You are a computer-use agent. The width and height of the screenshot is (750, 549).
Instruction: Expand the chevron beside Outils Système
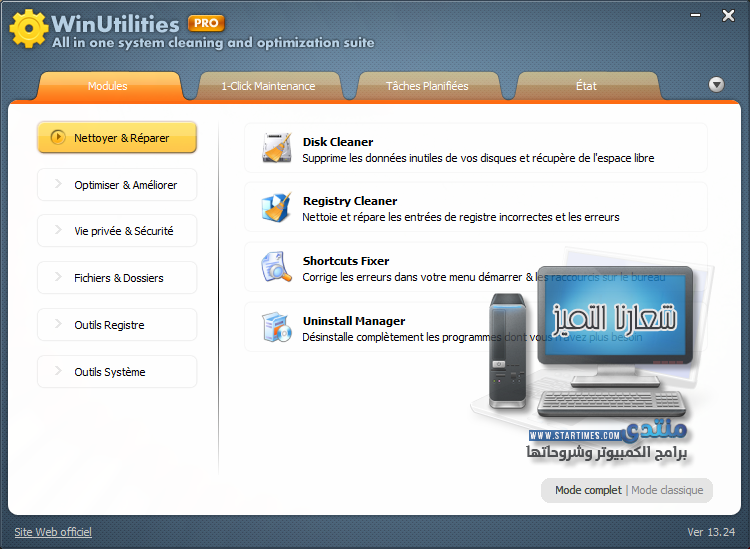pyautogui.click(x=58, y=371)
